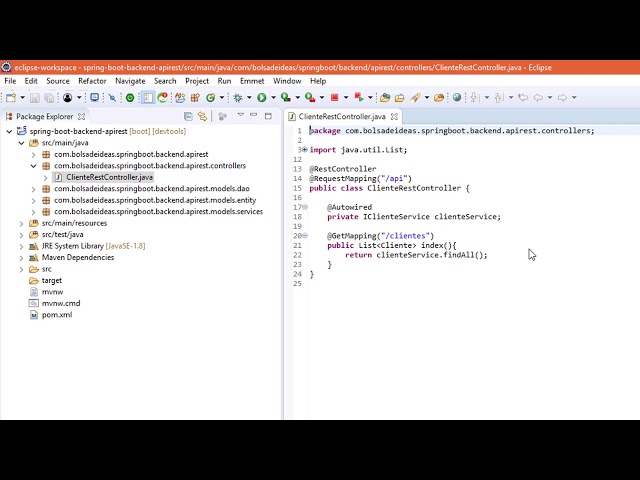This screenshot has width=640, height=480.
Task: Open the Debug button dropdown arrow
Action: [x=249, y=98]
